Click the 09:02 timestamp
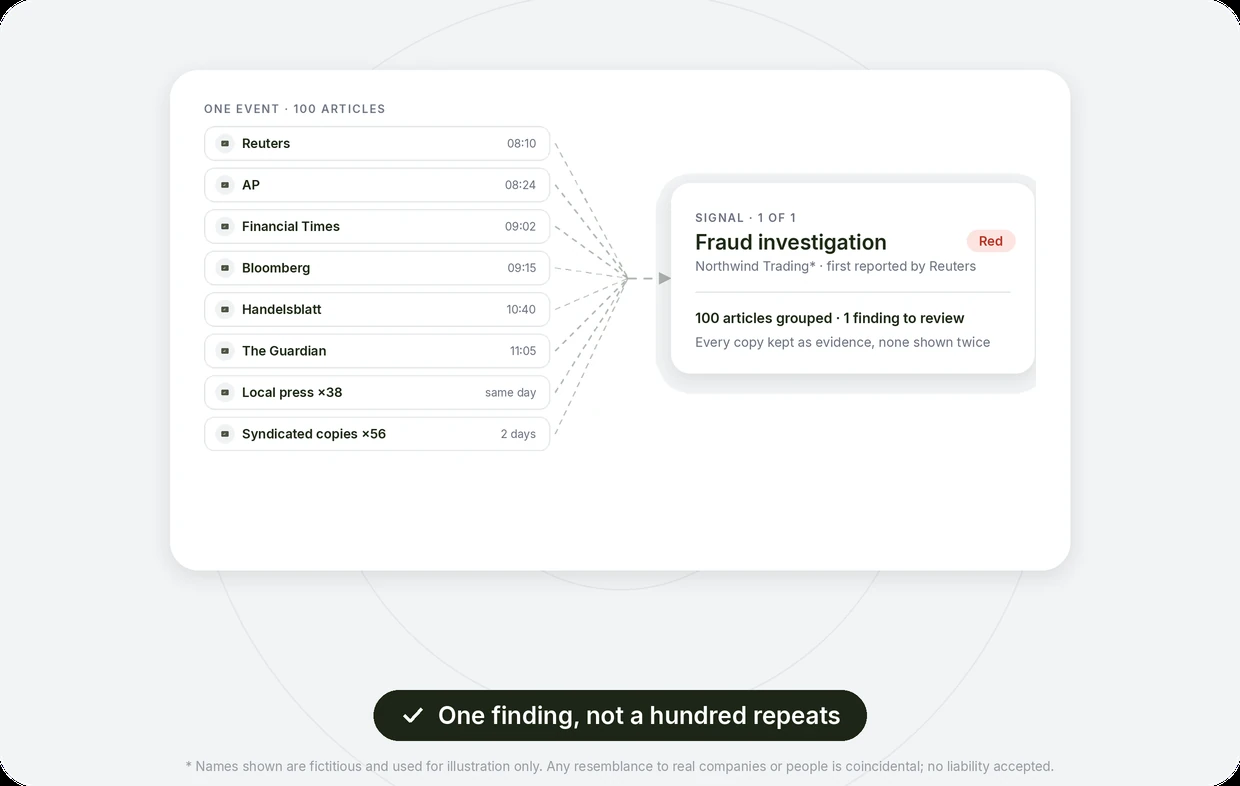The image size is (1240, 786). pos(520,226)
